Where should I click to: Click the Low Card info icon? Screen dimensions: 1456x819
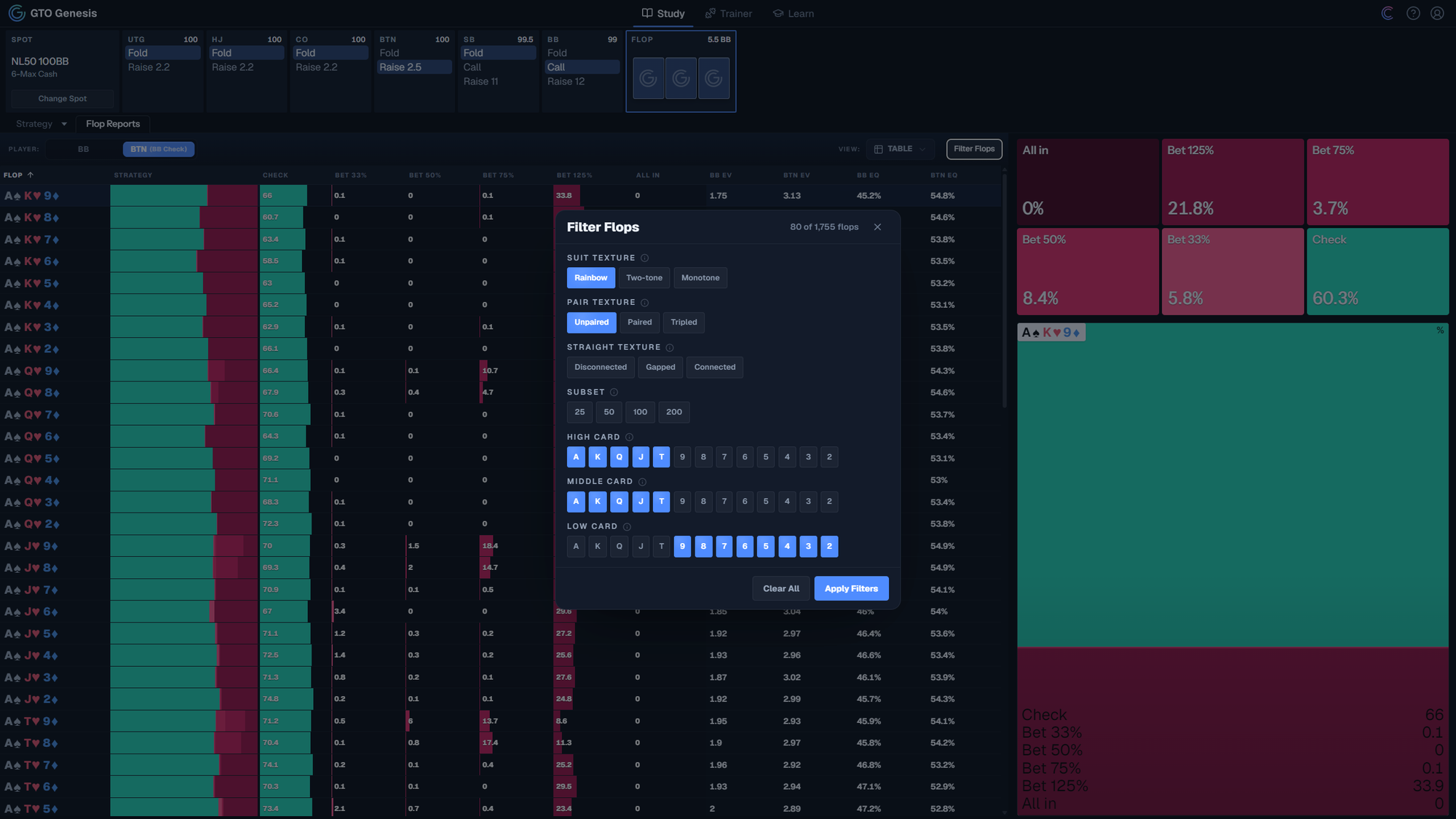(x=627, y=527)
